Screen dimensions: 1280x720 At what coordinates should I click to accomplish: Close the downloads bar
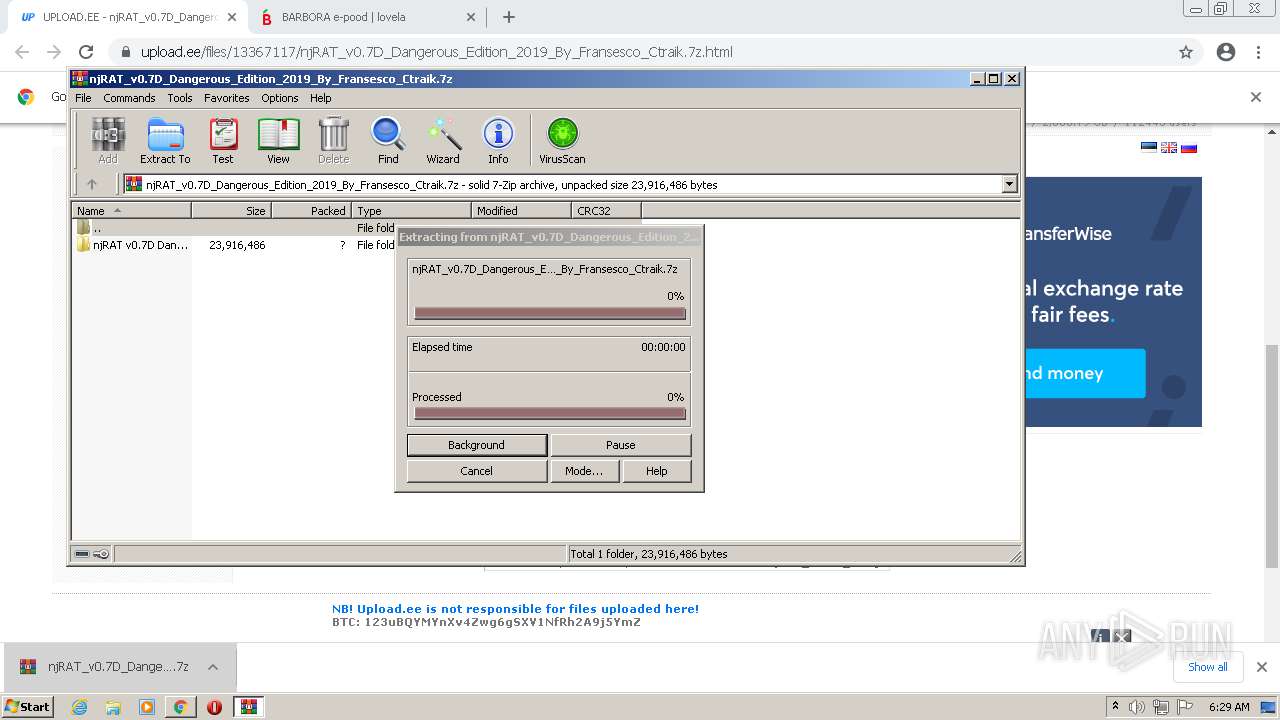coord(1261,667)
